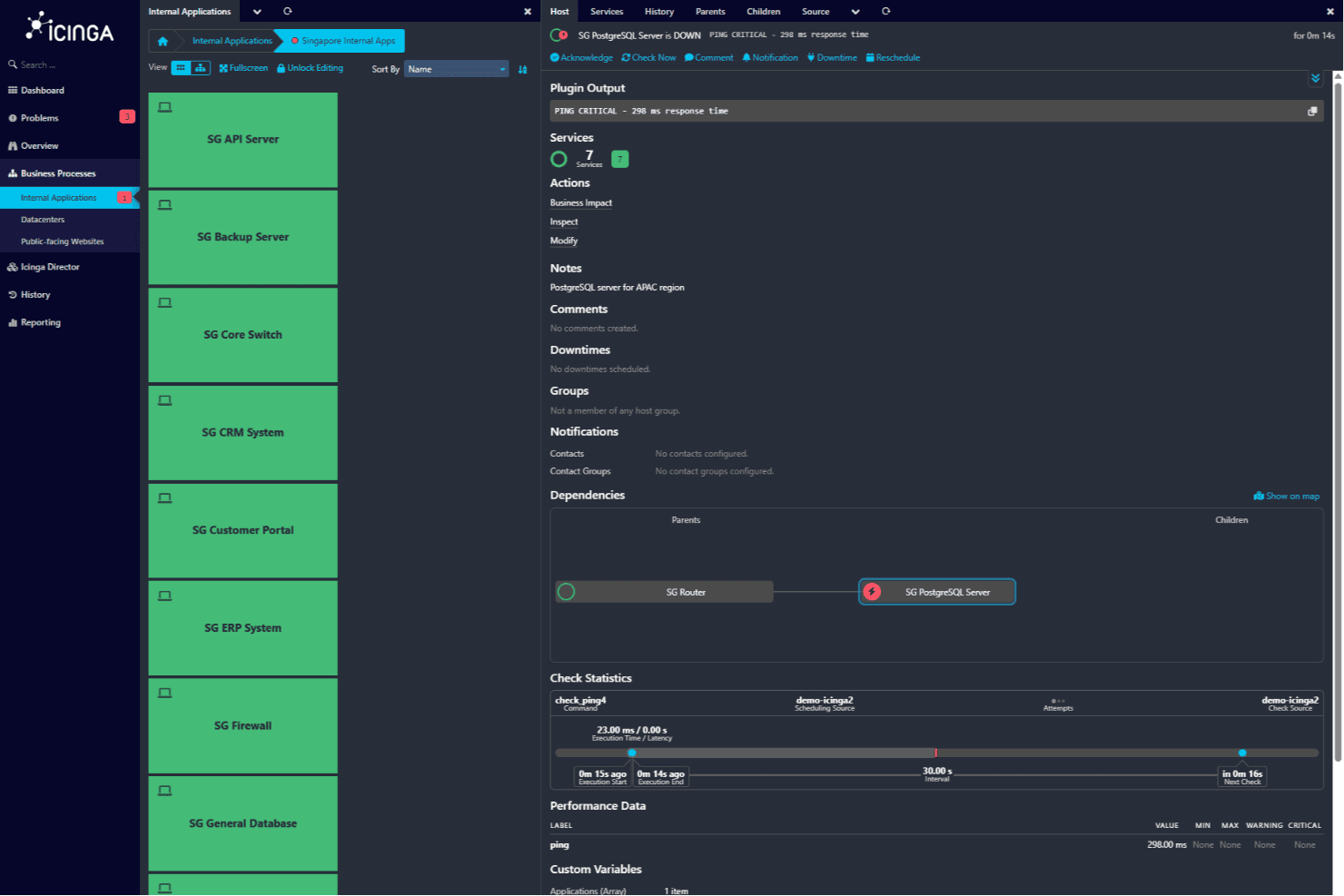Open the SG Backup Server tile
The height and width of the screenshot is (896, 1344).
click(x=242, y=237)
